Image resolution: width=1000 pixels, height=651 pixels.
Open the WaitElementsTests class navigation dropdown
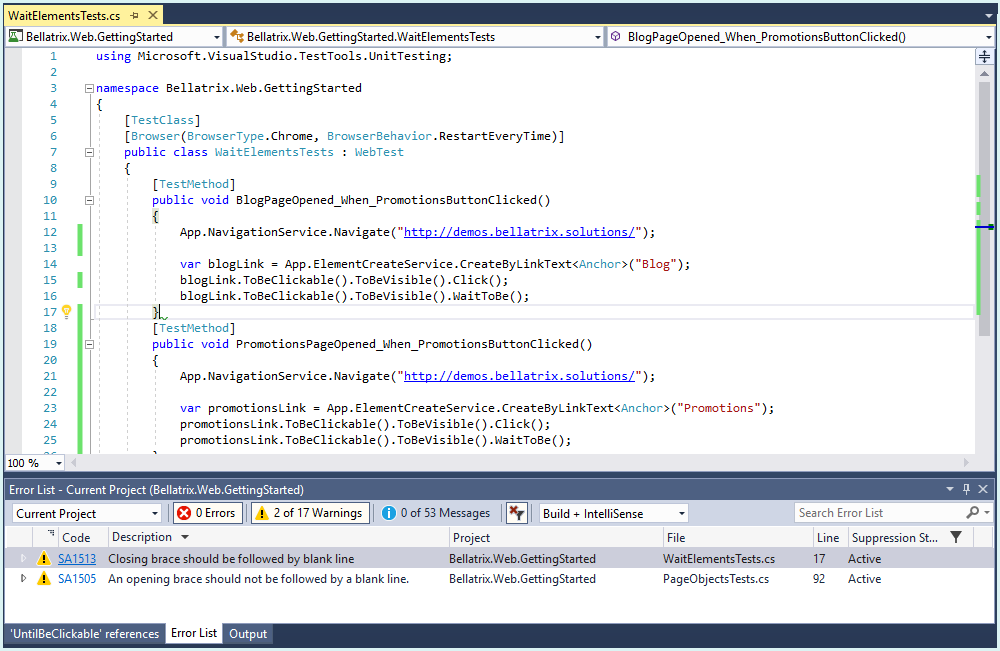click(415, 37)
